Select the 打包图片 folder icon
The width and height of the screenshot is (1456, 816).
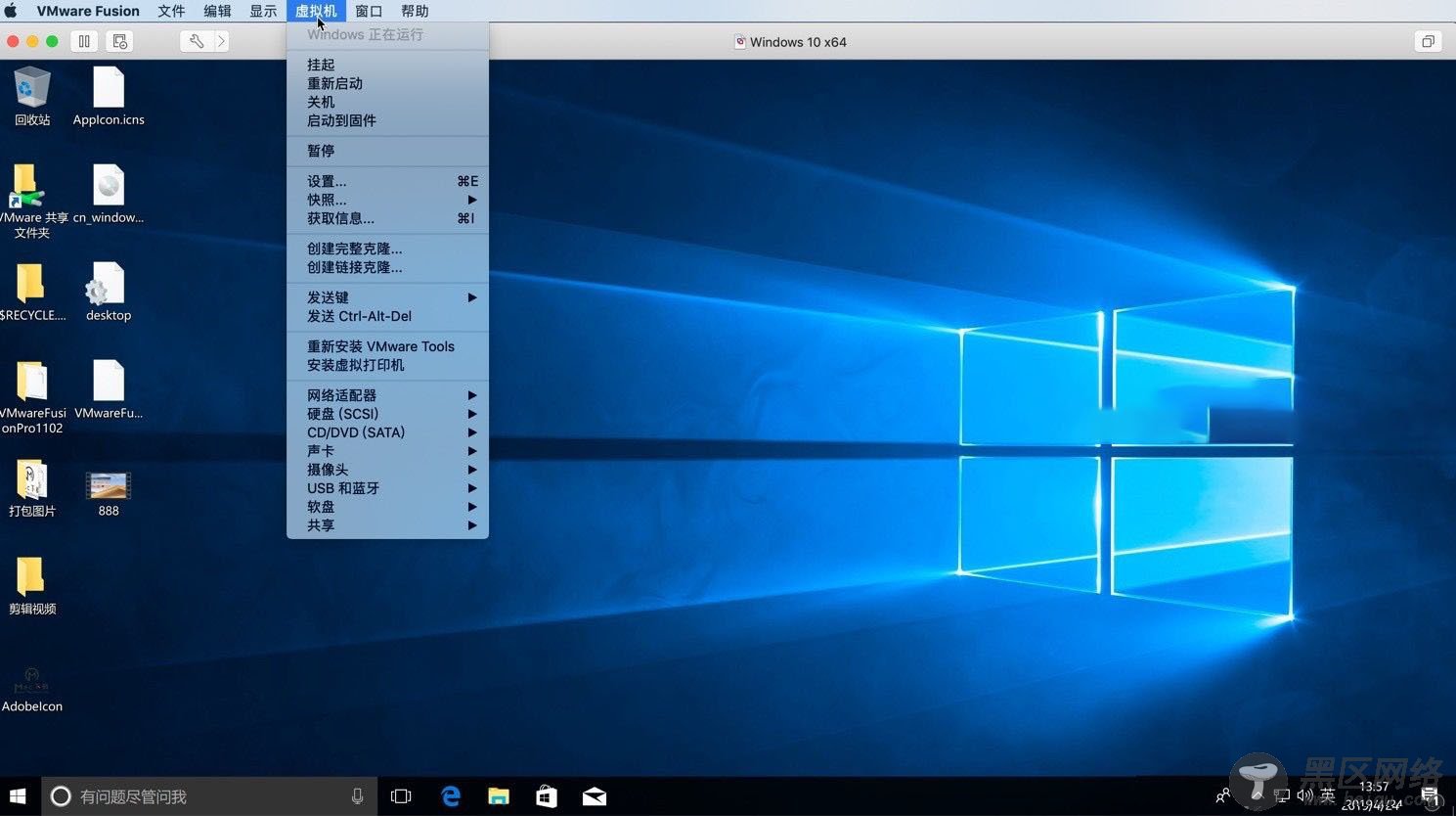tap(32, 487)
